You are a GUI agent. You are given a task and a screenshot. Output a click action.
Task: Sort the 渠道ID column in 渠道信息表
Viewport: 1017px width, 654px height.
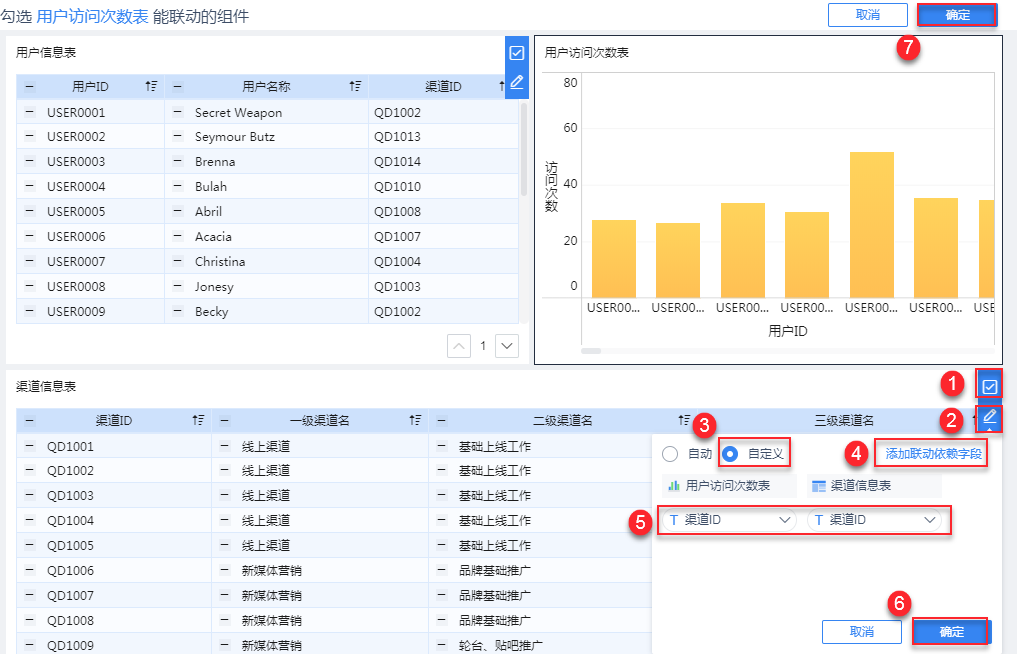[x=198, y=420]
